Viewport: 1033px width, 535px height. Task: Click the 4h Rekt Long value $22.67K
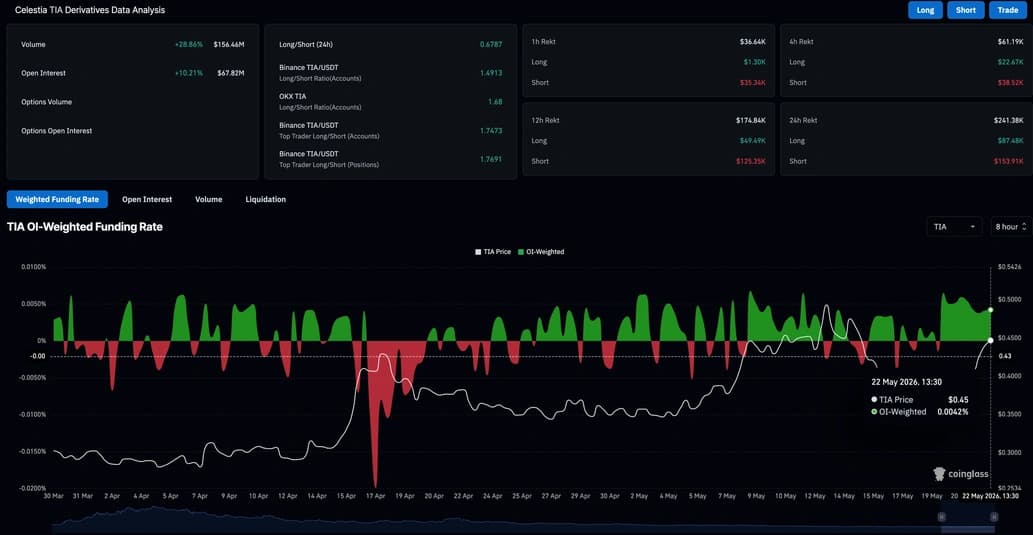(x=1011, y=62)
